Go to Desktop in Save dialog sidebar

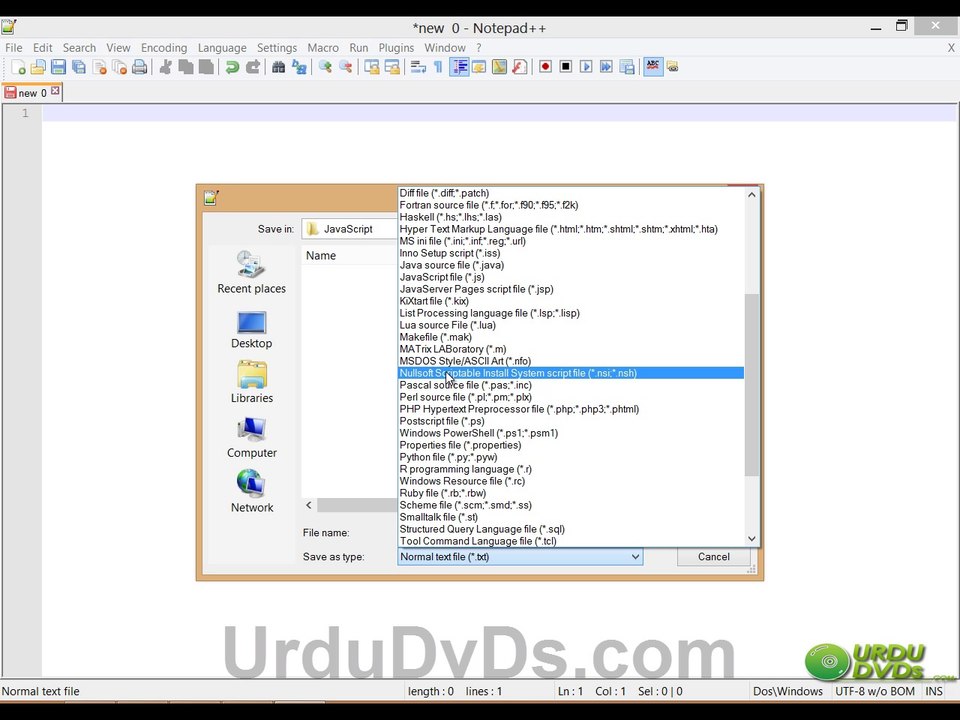tap(251, 330)
